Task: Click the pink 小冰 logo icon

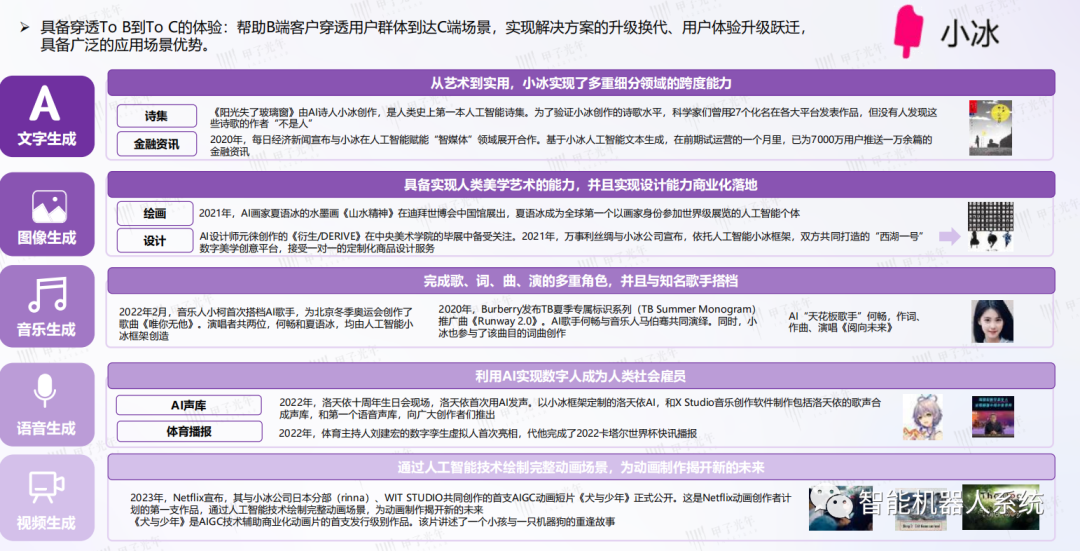Action: pyautogui.click(x=908, y=31)
